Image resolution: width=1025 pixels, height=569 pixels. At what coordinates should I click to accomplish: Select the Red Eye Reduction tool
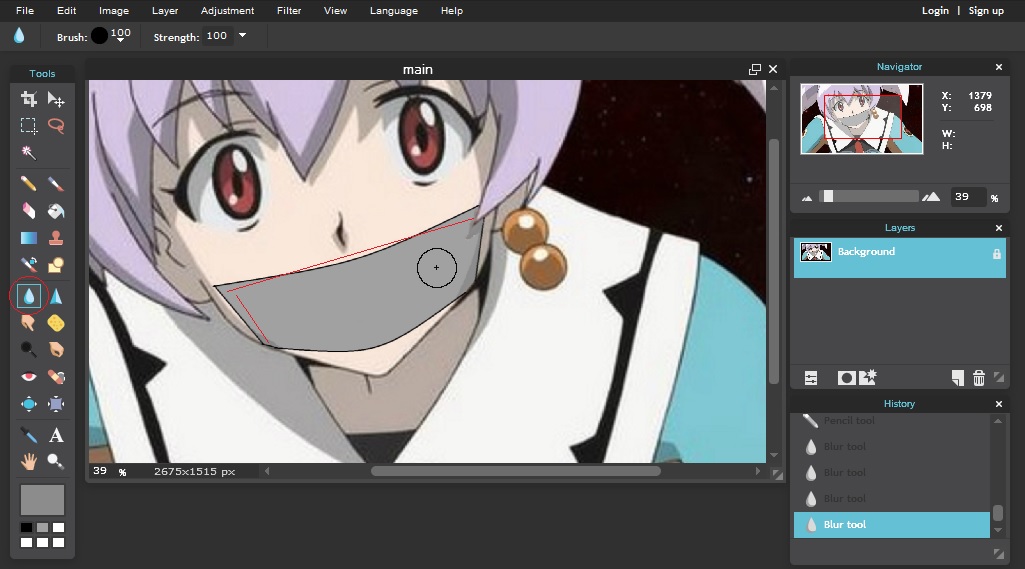point(29,377)
